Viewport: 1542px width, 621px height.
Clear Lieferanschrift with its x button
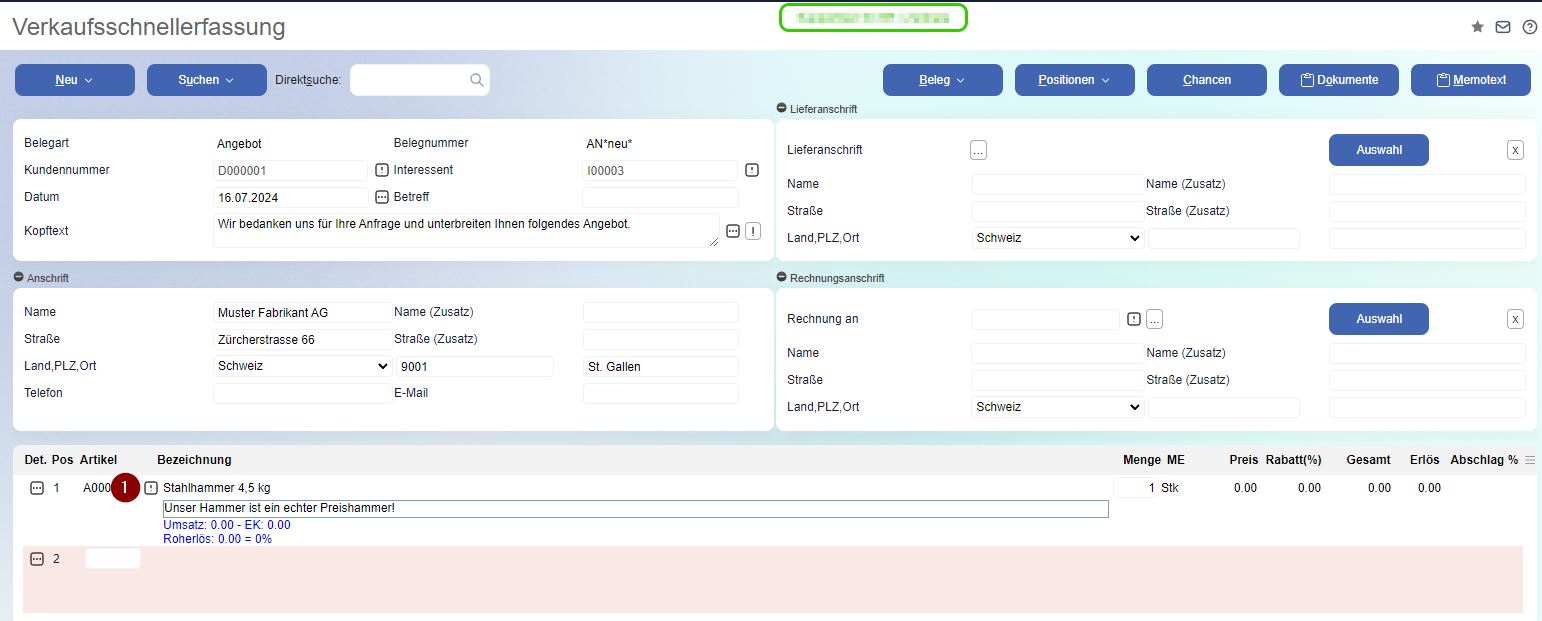click(x=1515, y=150)
